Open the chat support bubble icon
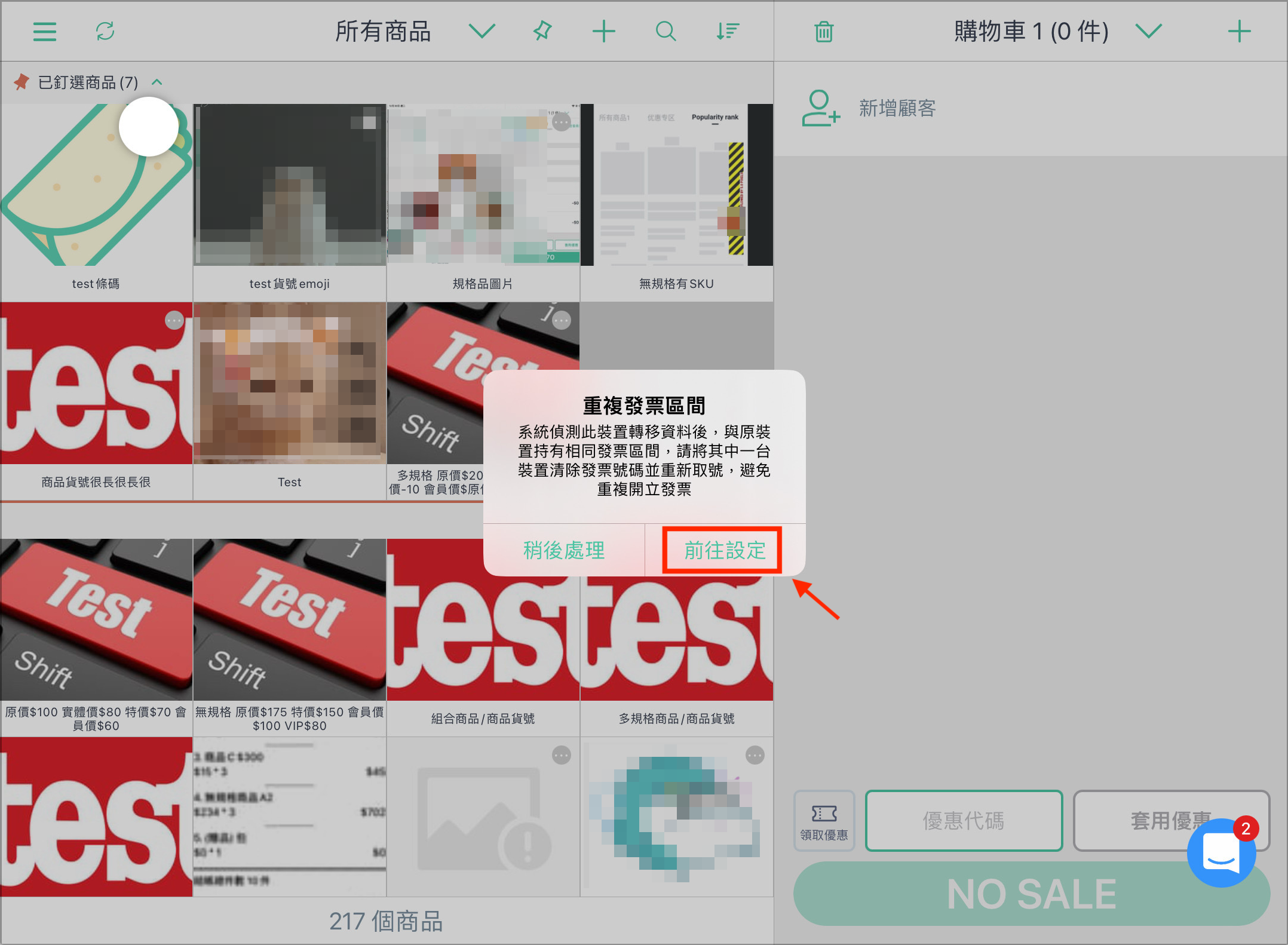1288x945 pixels. coord(1221,852)
